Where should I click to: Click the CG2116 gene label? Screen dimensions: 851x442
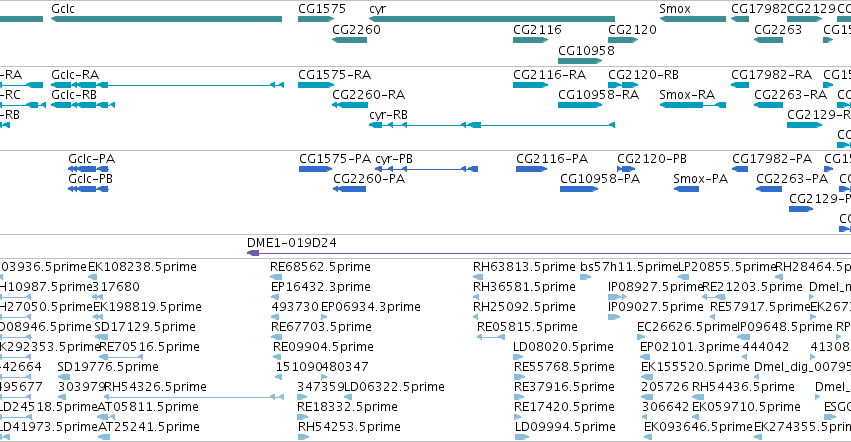[x=537, y=29]
